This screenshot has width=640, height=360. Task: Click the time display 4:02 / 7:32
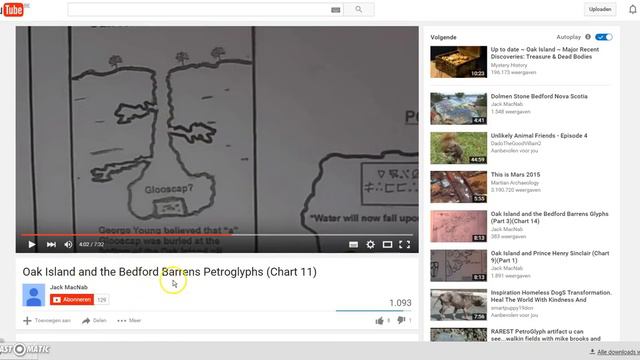click(91, 244)
